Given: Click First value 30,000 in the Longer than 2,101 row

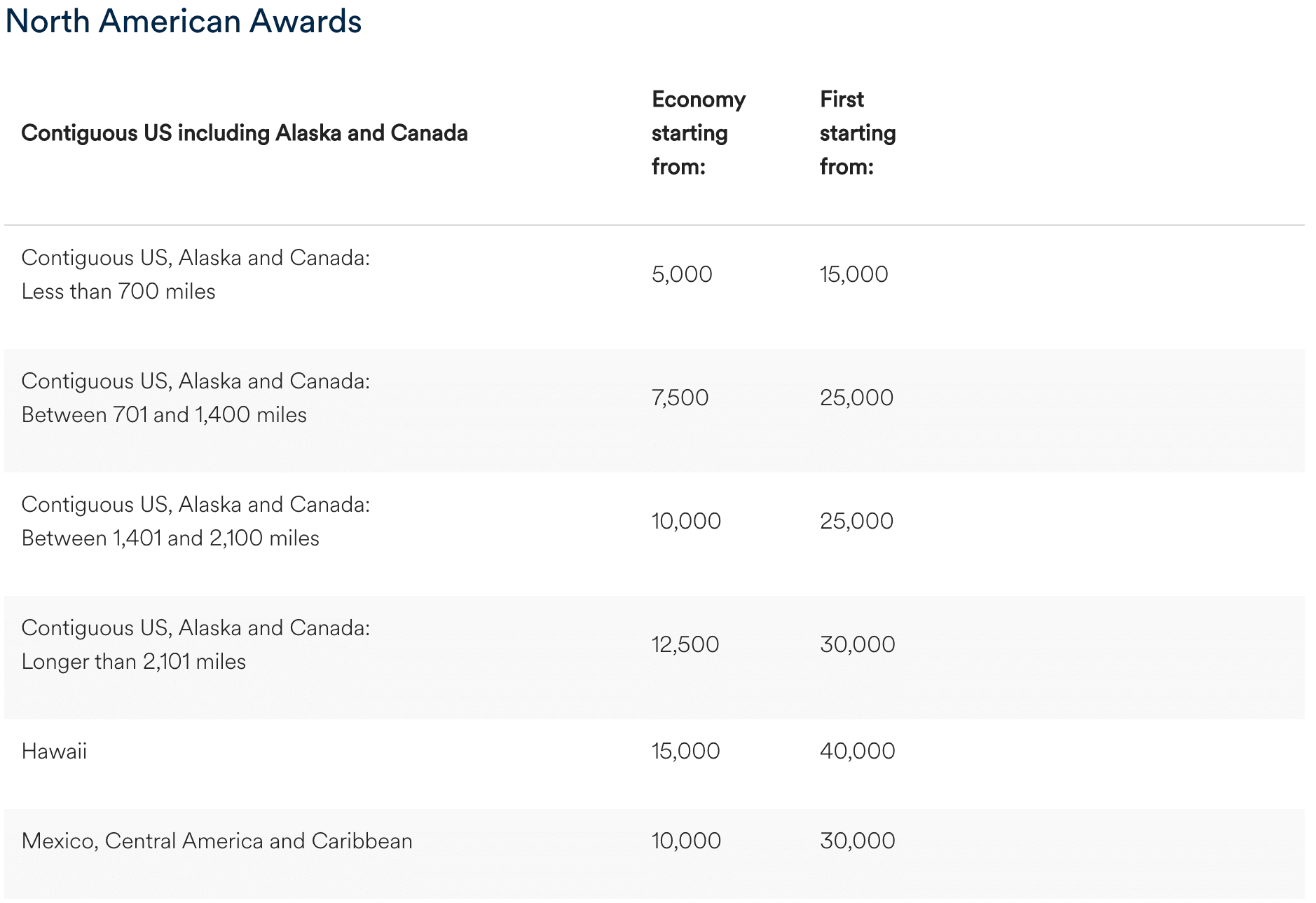Looking at the screenshot, I should 857,644.
